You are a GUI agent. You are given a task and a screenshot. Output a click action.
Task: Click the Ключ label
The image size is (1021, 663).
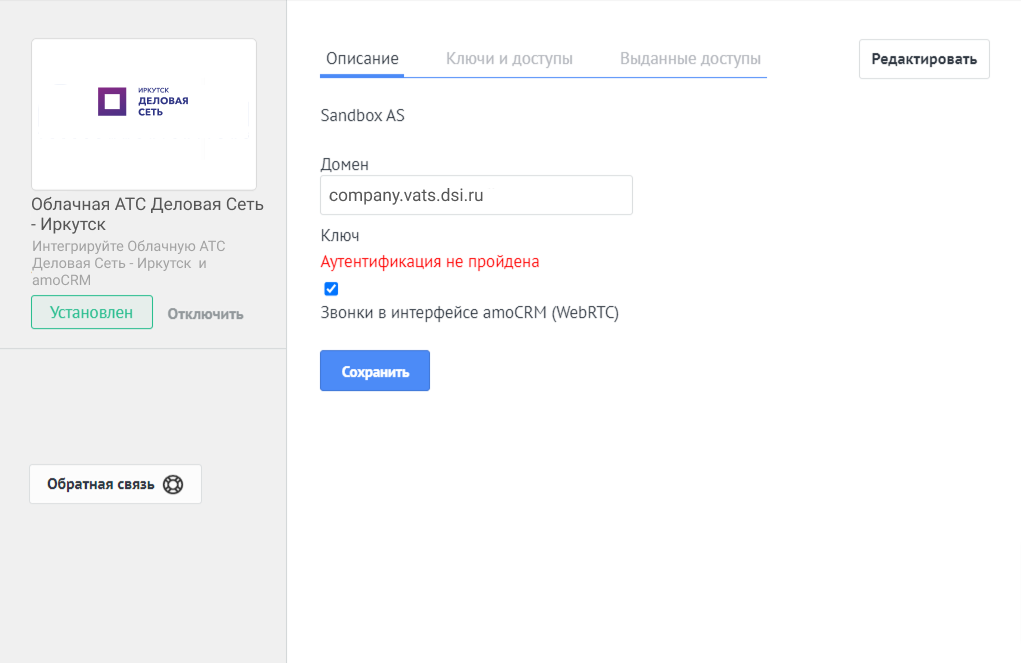pos(339,236)
